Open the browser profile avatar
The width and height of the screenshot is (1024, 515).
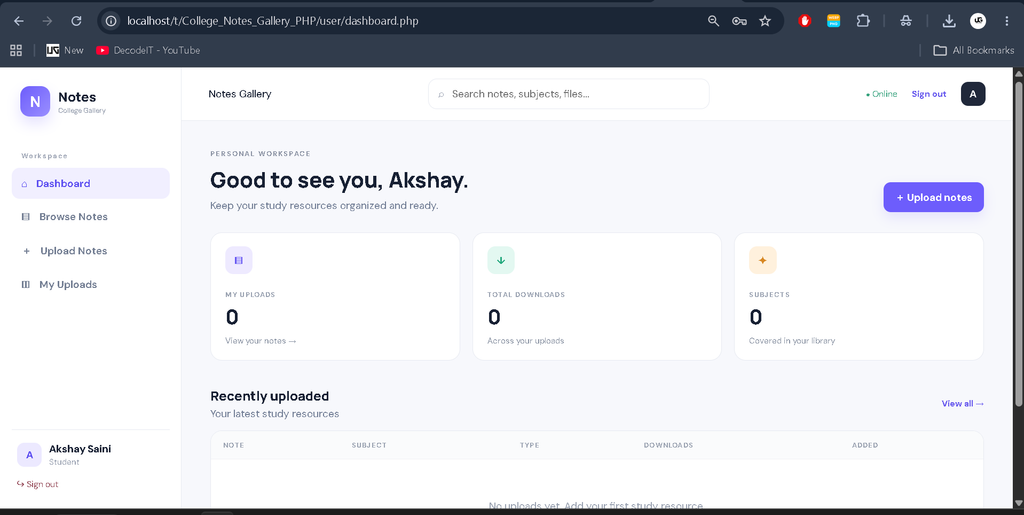click(x=978, y=21)
